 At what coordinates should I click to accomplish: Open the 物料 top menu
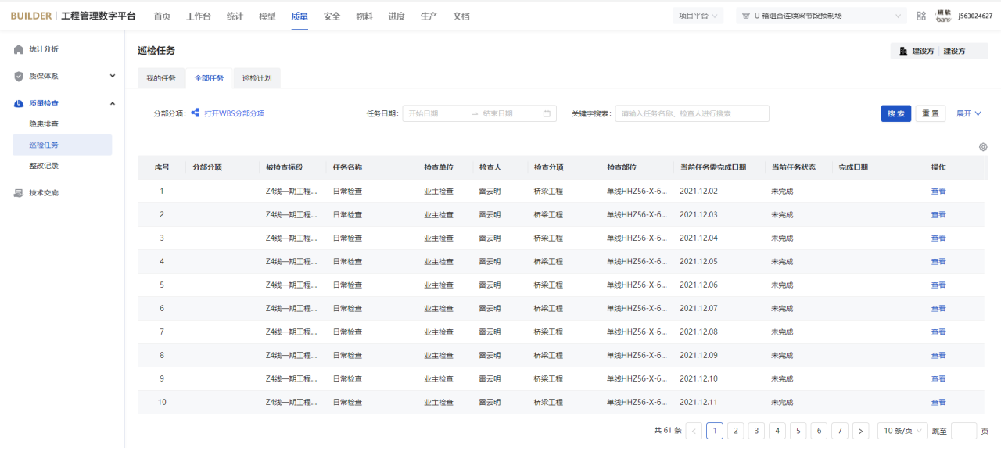point(365,17)
